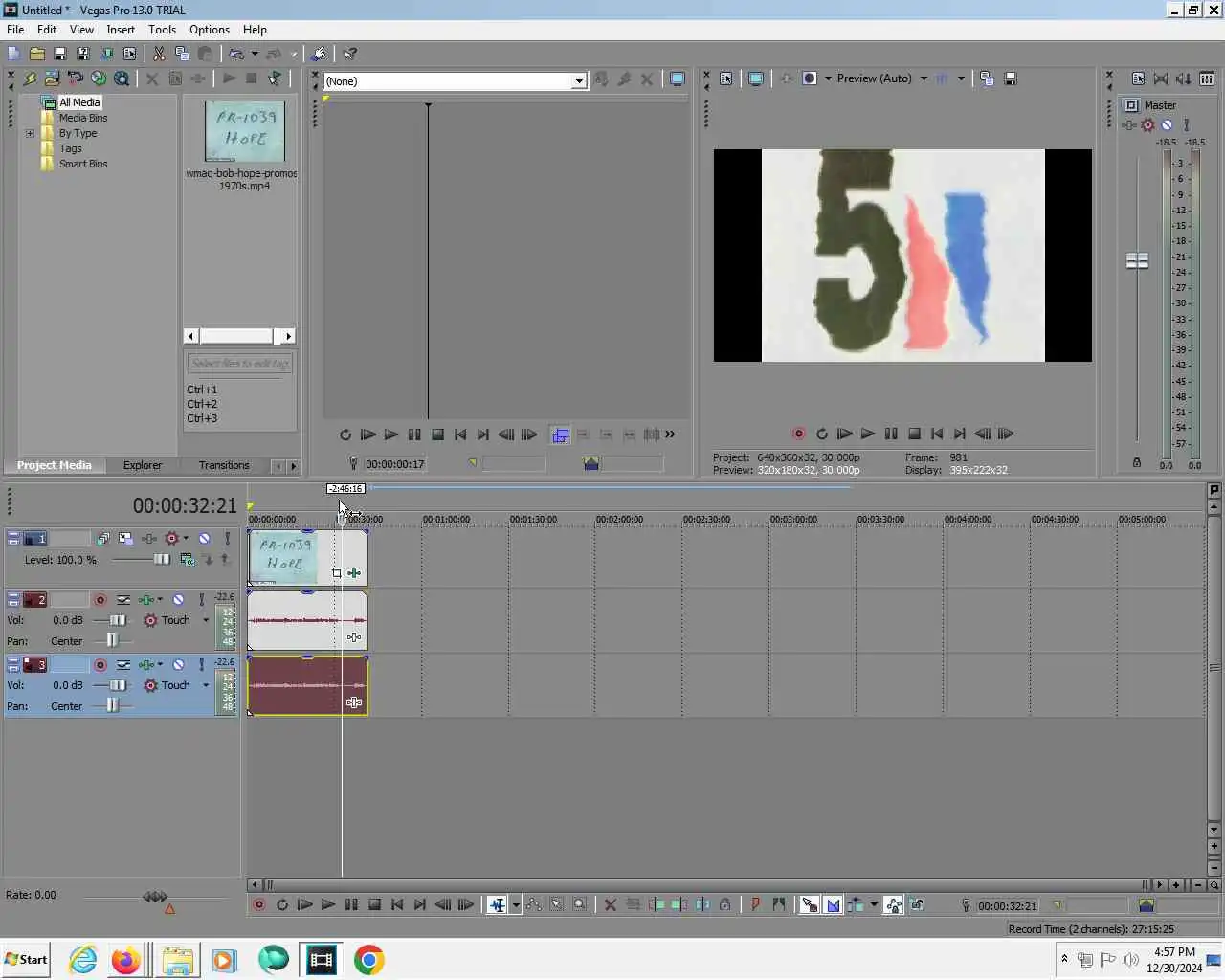Open the File menu
The height and width of the screenshot is (980, 1225).
tap(15, 30)
